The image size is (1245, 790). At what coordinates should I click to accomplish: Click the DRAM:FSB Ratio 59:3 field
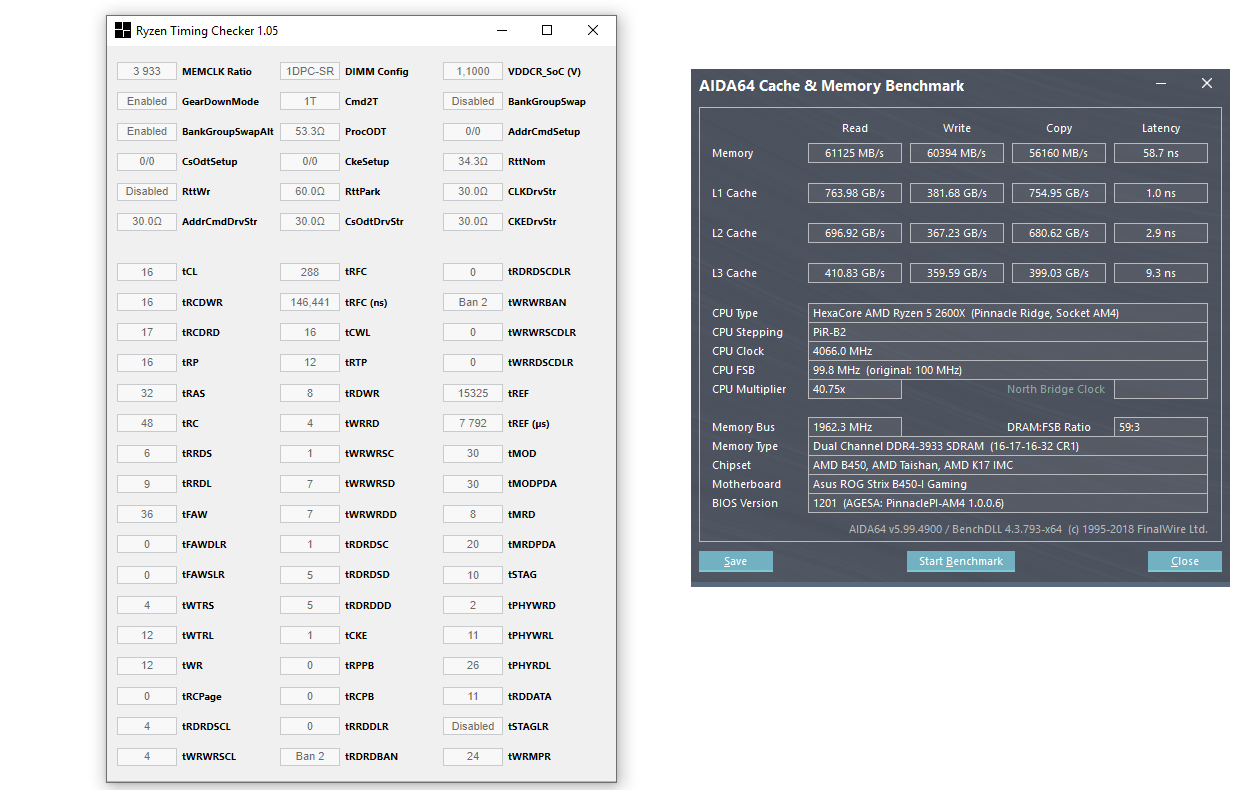click(x=1161, y=427)
